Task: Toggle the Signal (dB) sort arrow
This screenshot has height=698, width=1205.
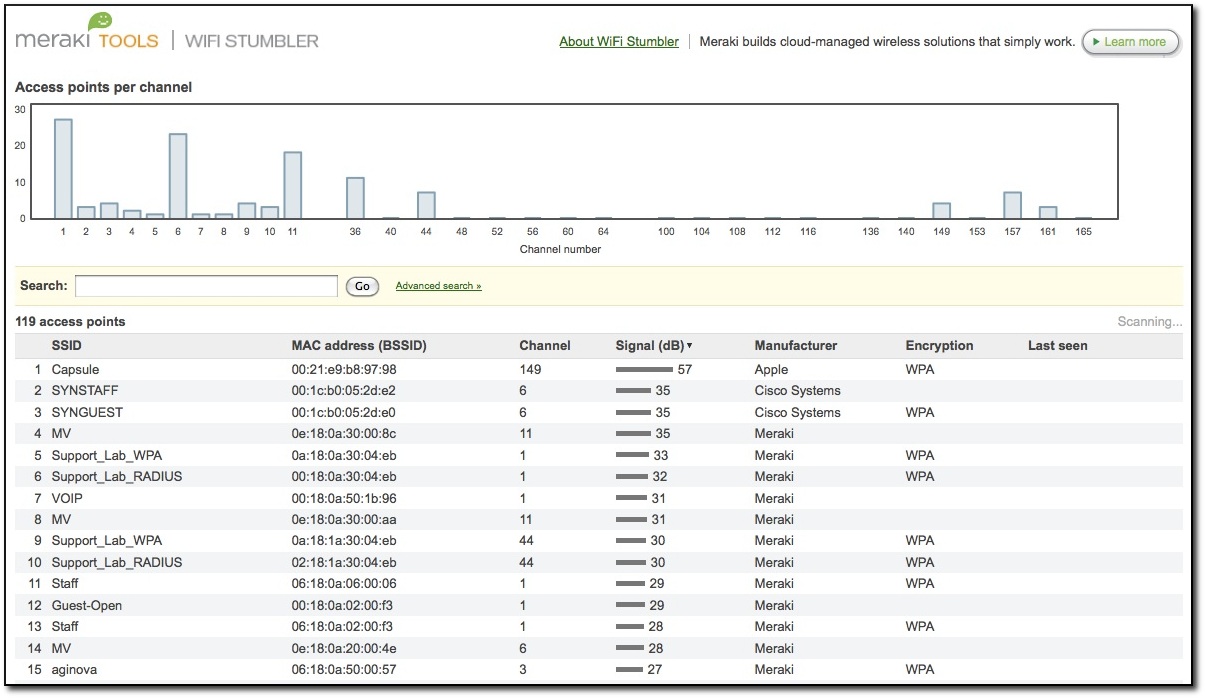Action: (689, 346)
